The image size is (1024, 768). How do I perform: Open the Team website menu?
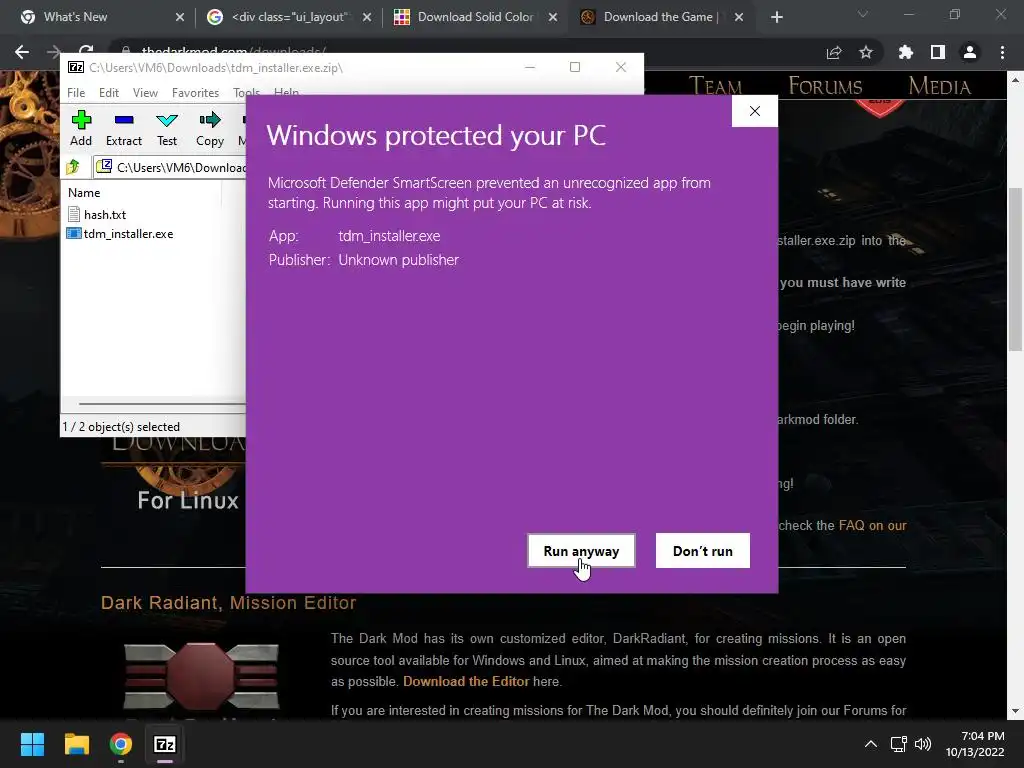715,86
